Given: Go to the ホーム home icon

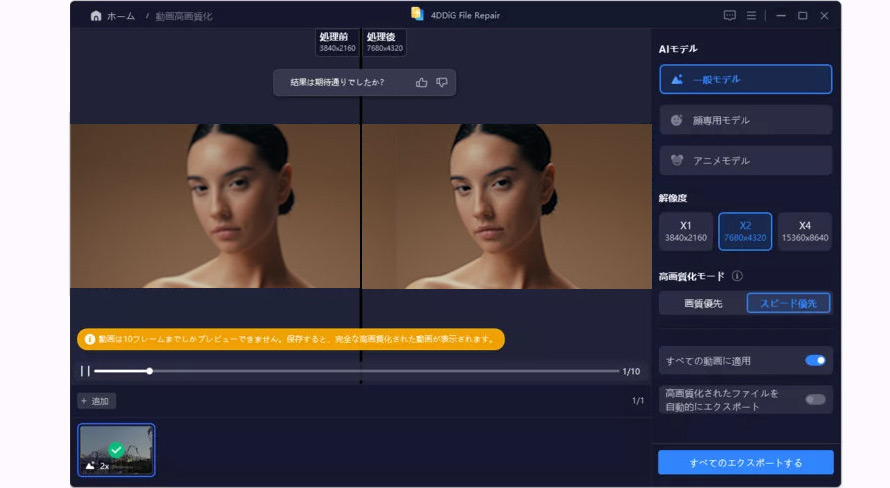Looking at the screenshot, I should [96, 16].
